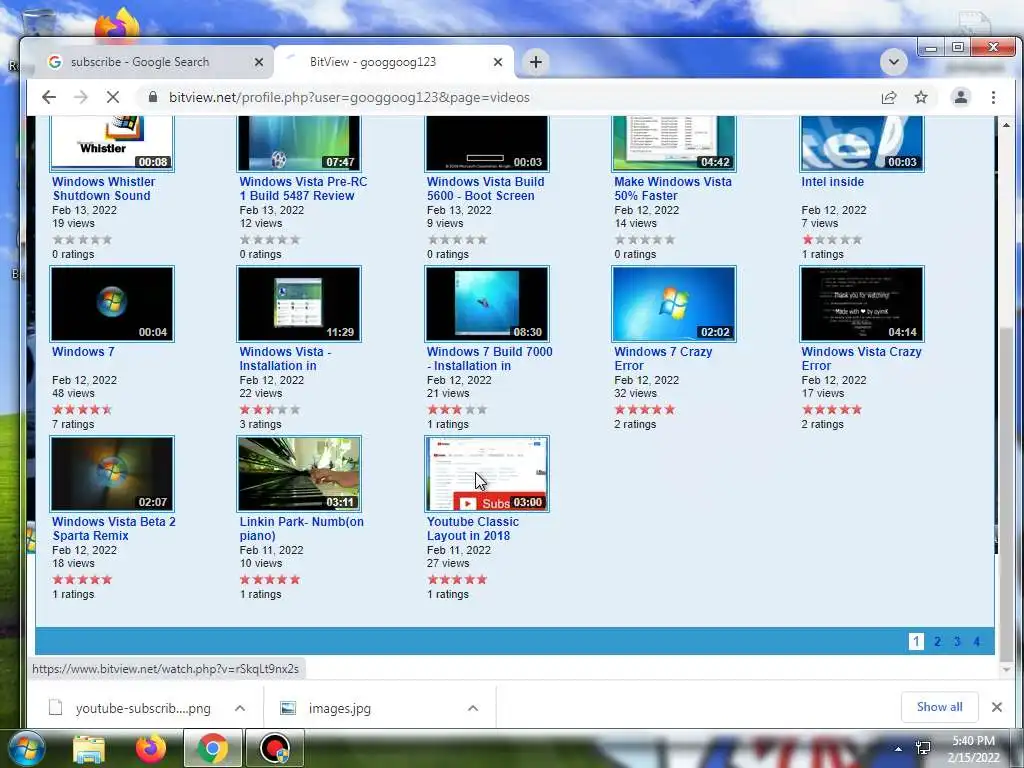Click the Youtube Classic Layout thumbnail
This screenshot has height=768, width=1024.
coord(487,473)
